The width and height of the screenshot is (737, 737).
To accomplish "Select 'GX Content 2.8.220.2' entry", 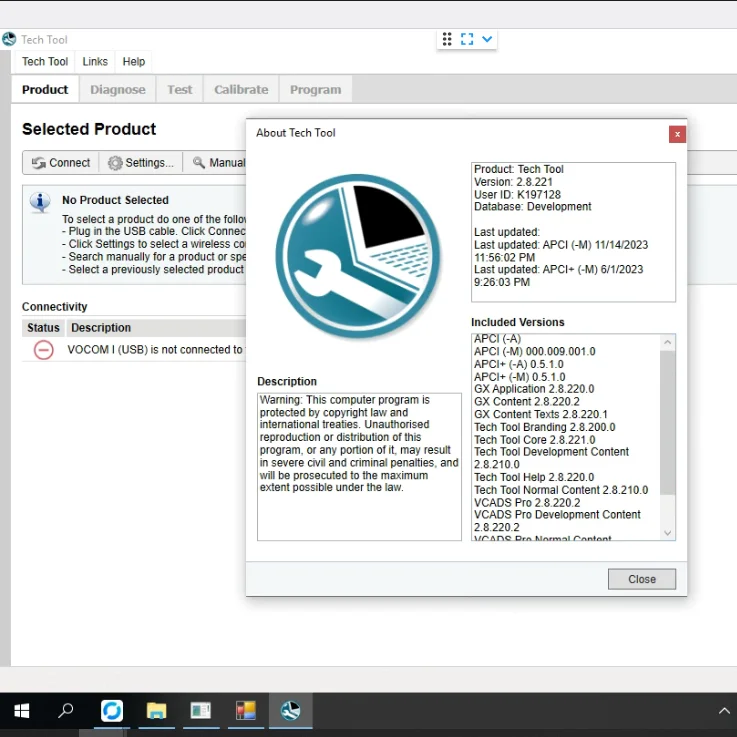I will pyautogui.click(x=526, y=402).
